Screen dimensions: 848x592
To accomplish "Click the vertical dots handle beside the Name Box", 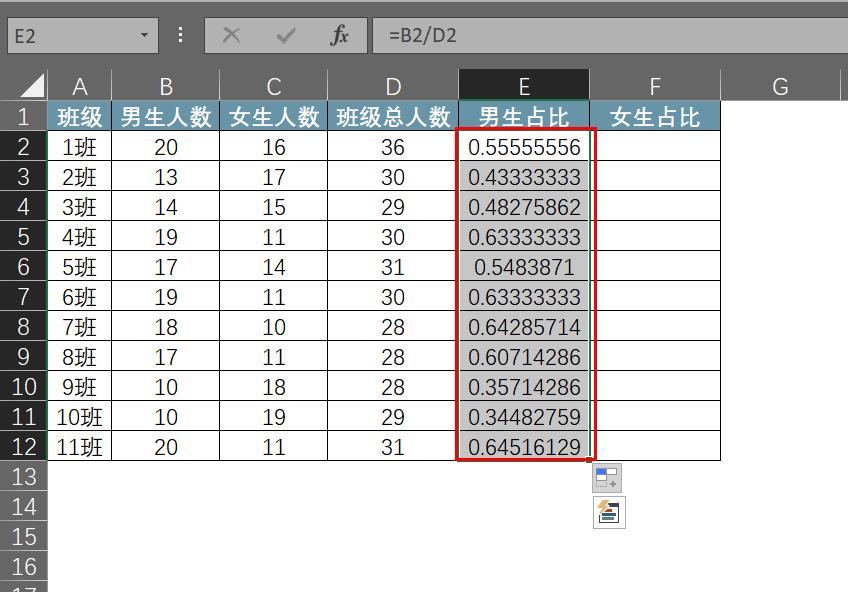I will (180, 34).
